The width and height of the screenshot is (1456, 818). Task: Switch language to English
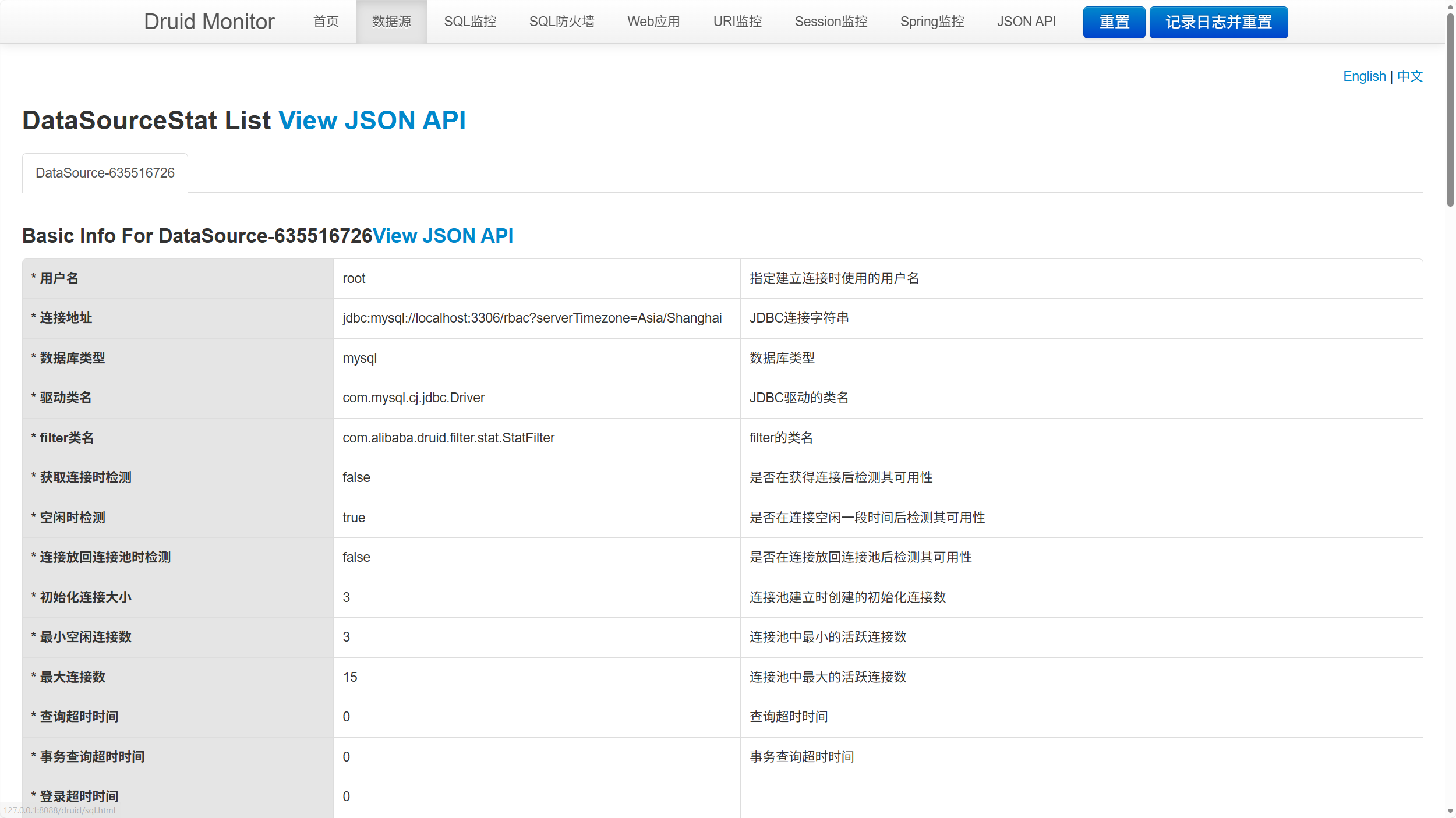tap(1364, 76)
